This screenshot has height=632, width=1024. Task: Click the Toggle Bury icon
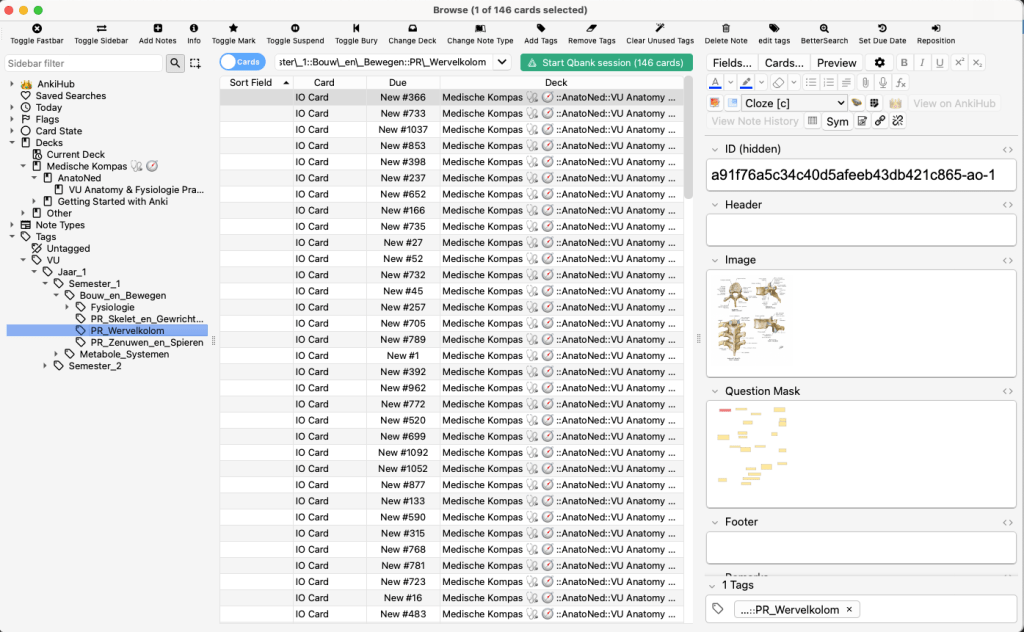(356, 28)
